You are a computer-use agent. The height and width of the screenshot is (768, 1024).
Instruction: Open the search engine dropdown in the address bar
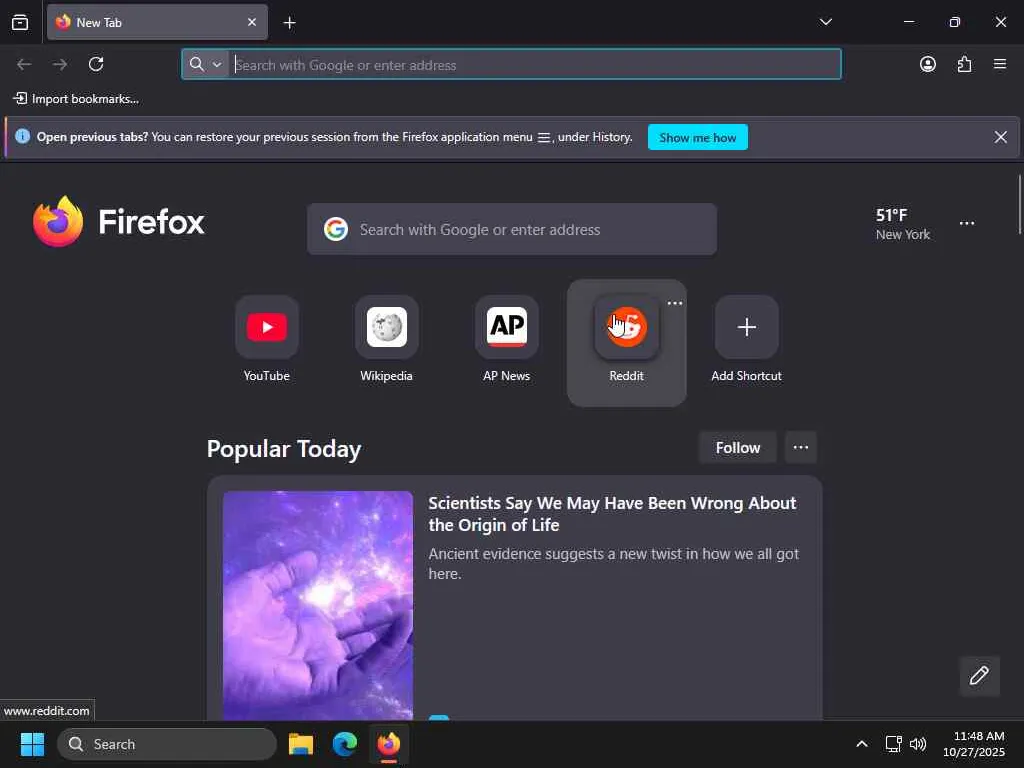[x=217, y=64]
